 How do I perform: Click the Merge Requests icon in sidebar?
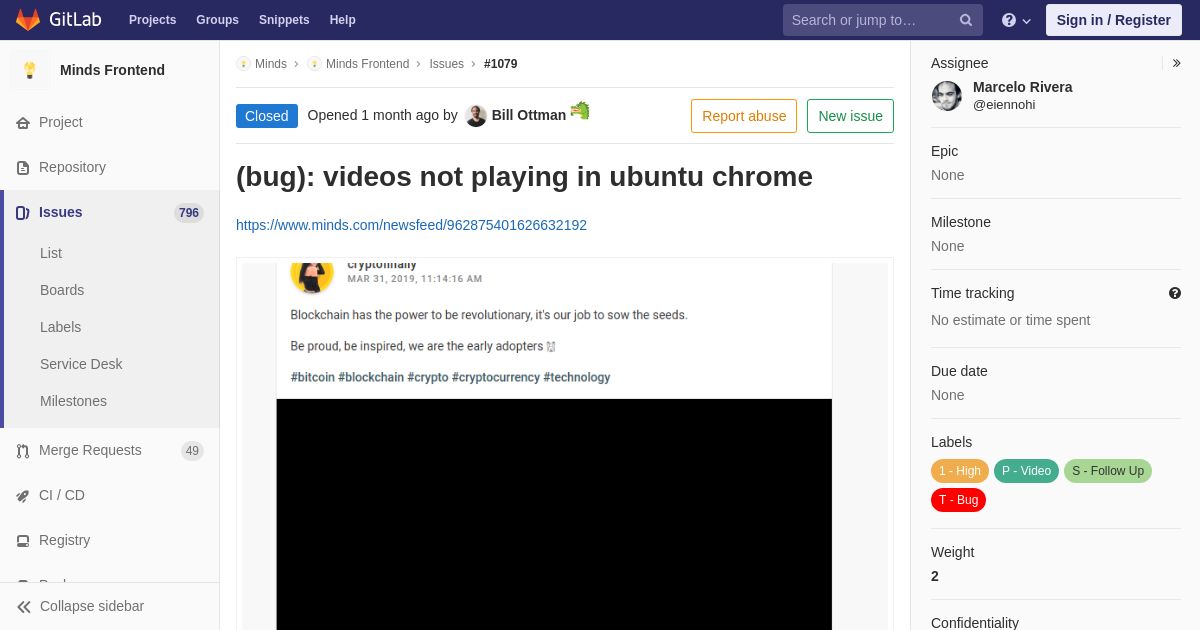[x=23, y=451]
